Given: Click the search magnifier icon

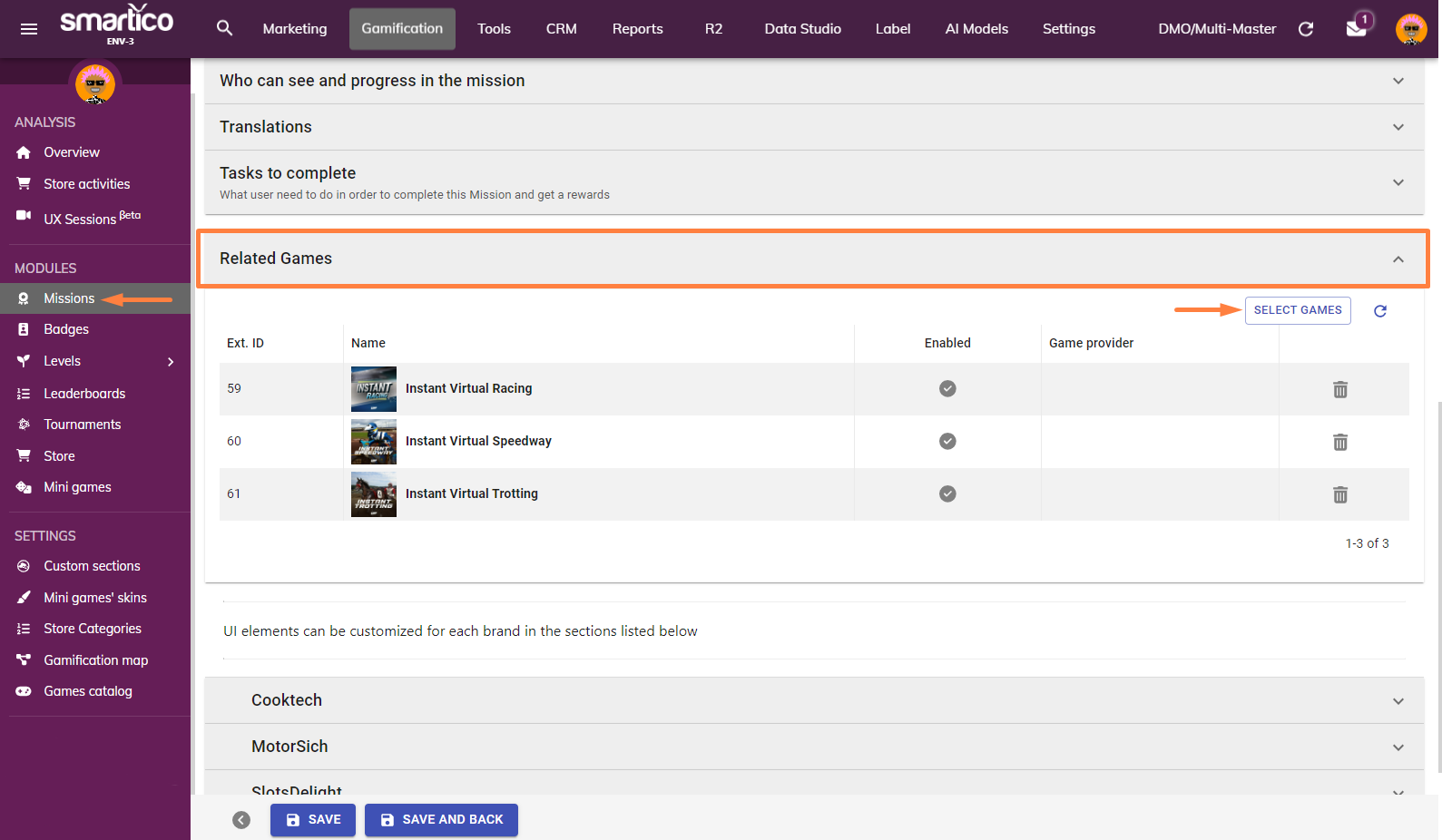Looking at the screenshot, I should click(224, 28).
